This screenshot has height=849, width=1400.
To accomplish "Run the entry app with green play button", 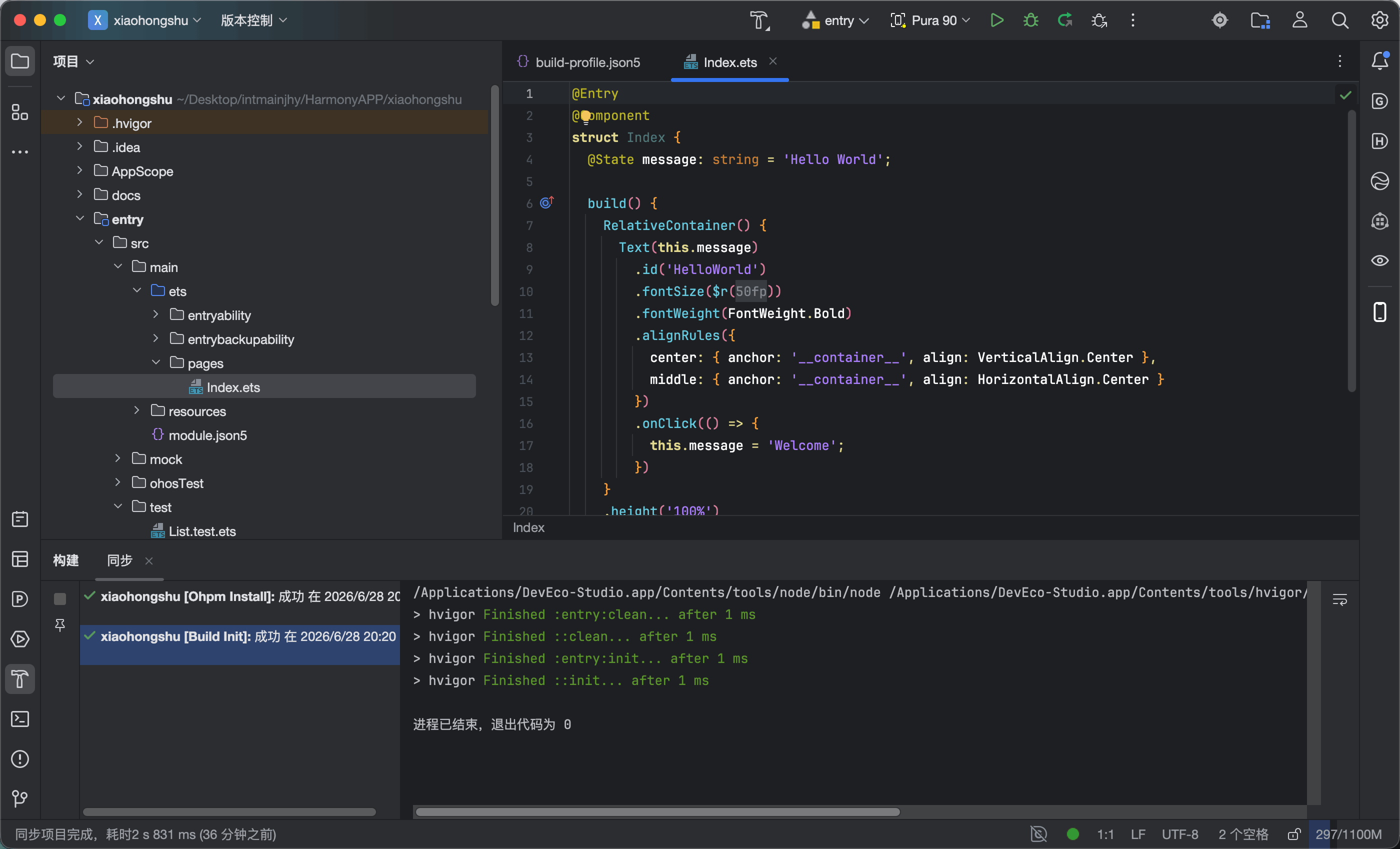I will pos(996,20).
